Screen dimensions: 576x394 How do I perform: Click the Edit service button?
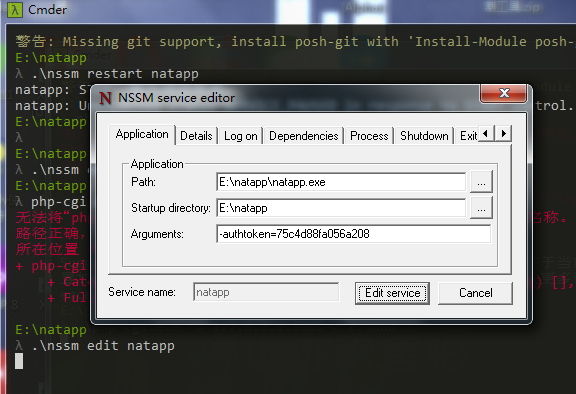coord(392,293)
